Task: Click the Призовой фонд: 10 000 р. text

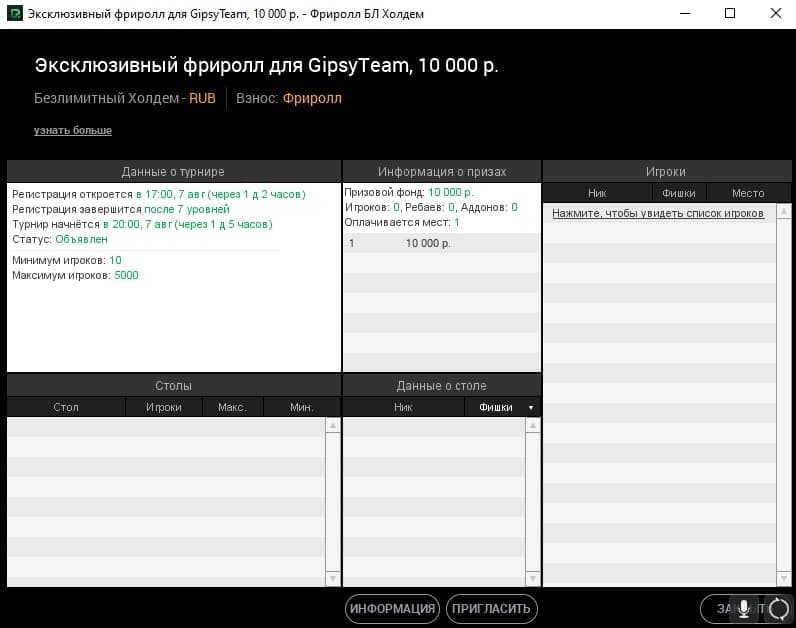Action: 409,192
